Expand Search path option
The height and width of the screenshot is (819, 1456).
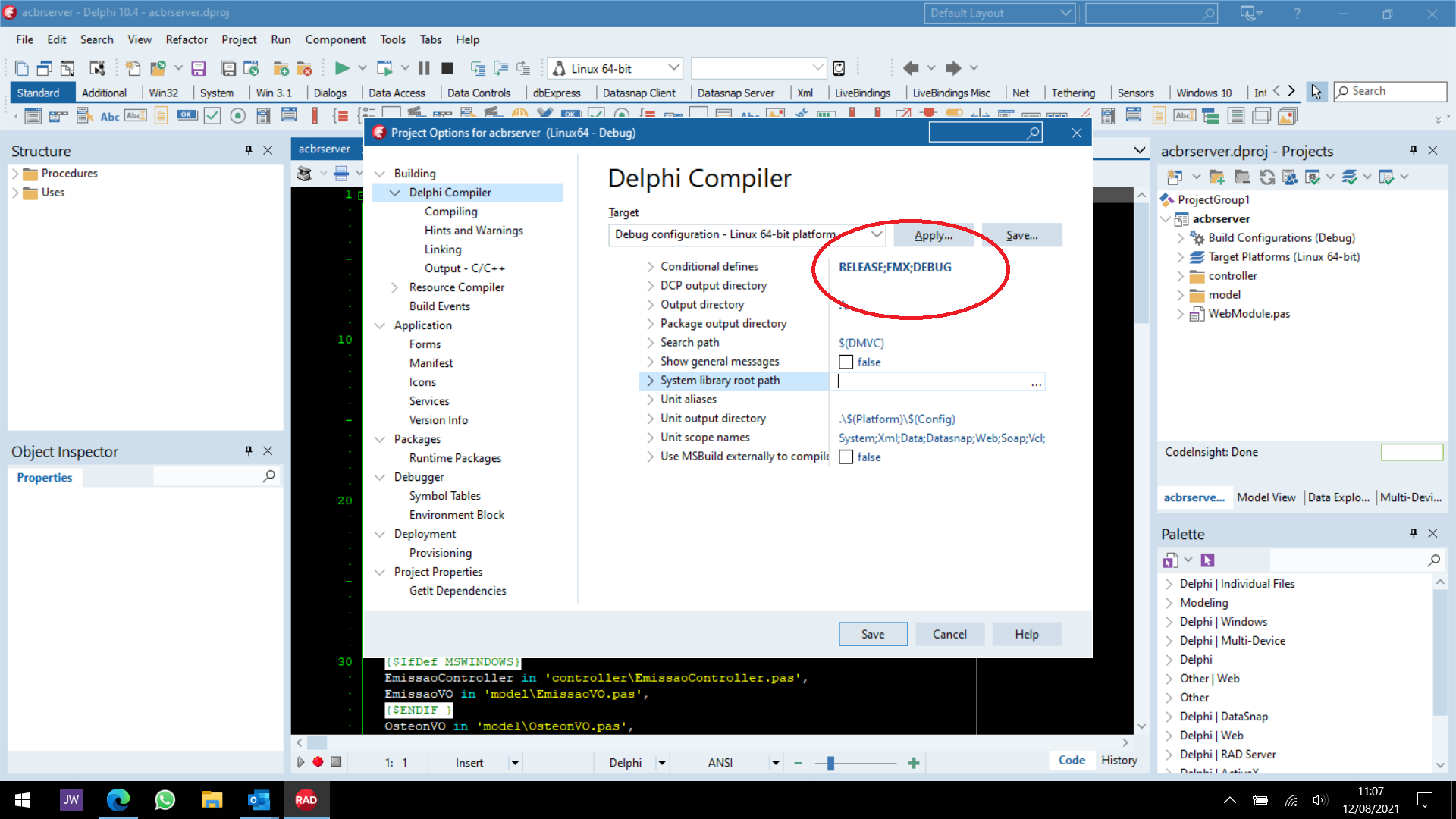point(651,343)
